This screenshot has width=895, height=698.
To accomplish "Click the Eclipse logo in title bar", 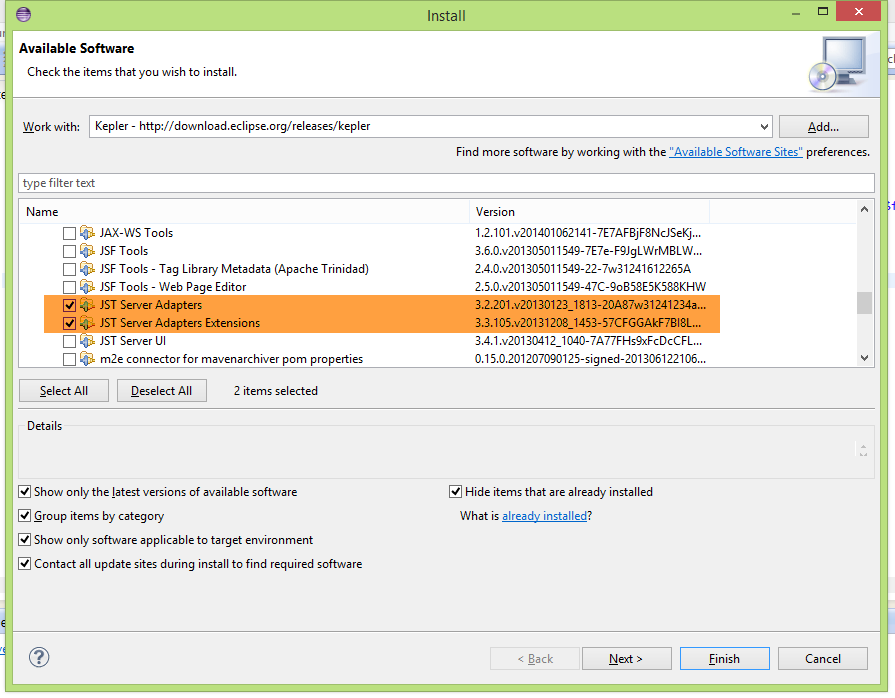I will point(23,14).
